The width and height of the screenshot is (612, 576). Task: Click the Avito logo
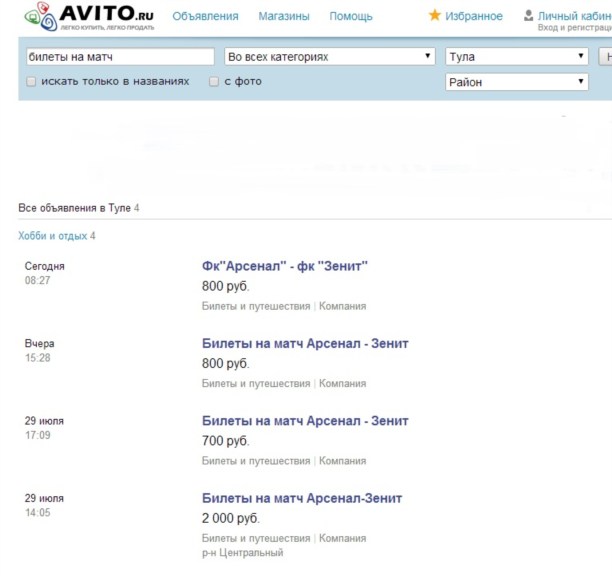88,17
